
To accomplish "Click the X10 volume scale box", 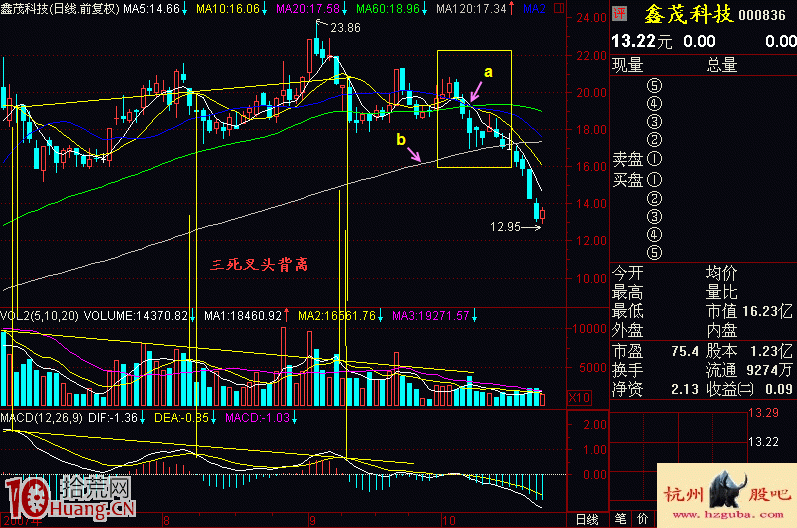I will pyautogui.click(x=579, y=398).
